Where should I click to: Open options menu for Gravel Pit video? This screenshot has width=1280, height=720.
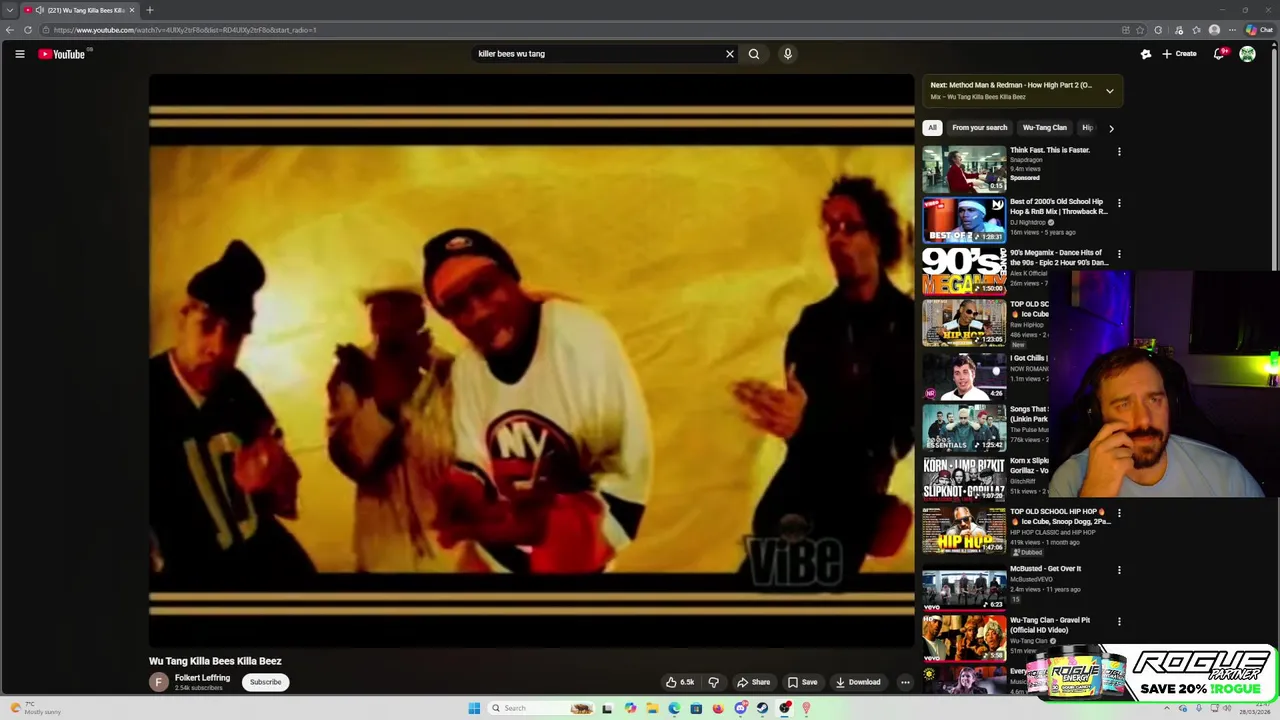pos(1119,622)
